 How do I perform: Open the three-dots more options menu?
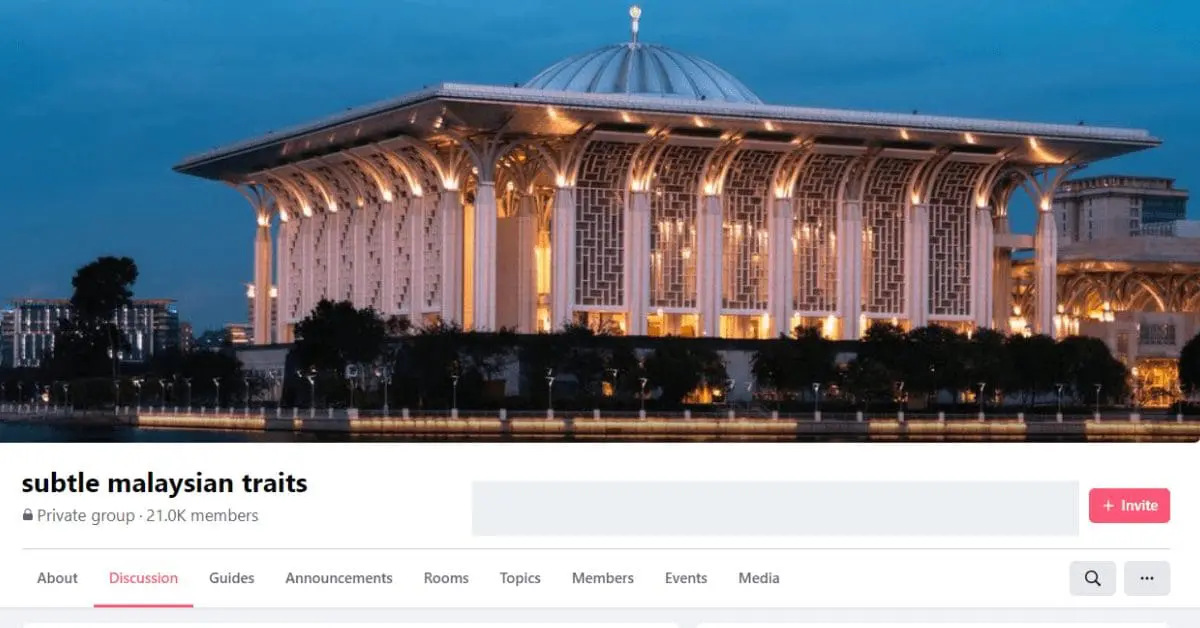point(1147,578)
